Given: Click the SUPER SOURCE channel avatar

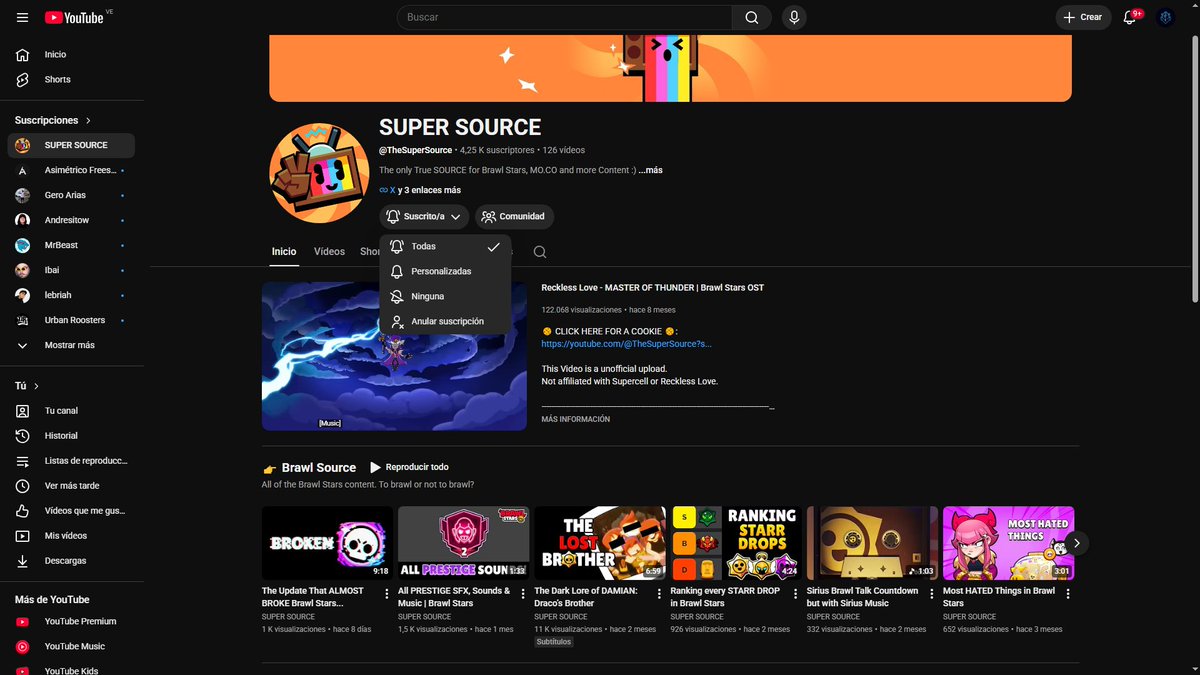Looking at the screenshot, I should point(319,173).
